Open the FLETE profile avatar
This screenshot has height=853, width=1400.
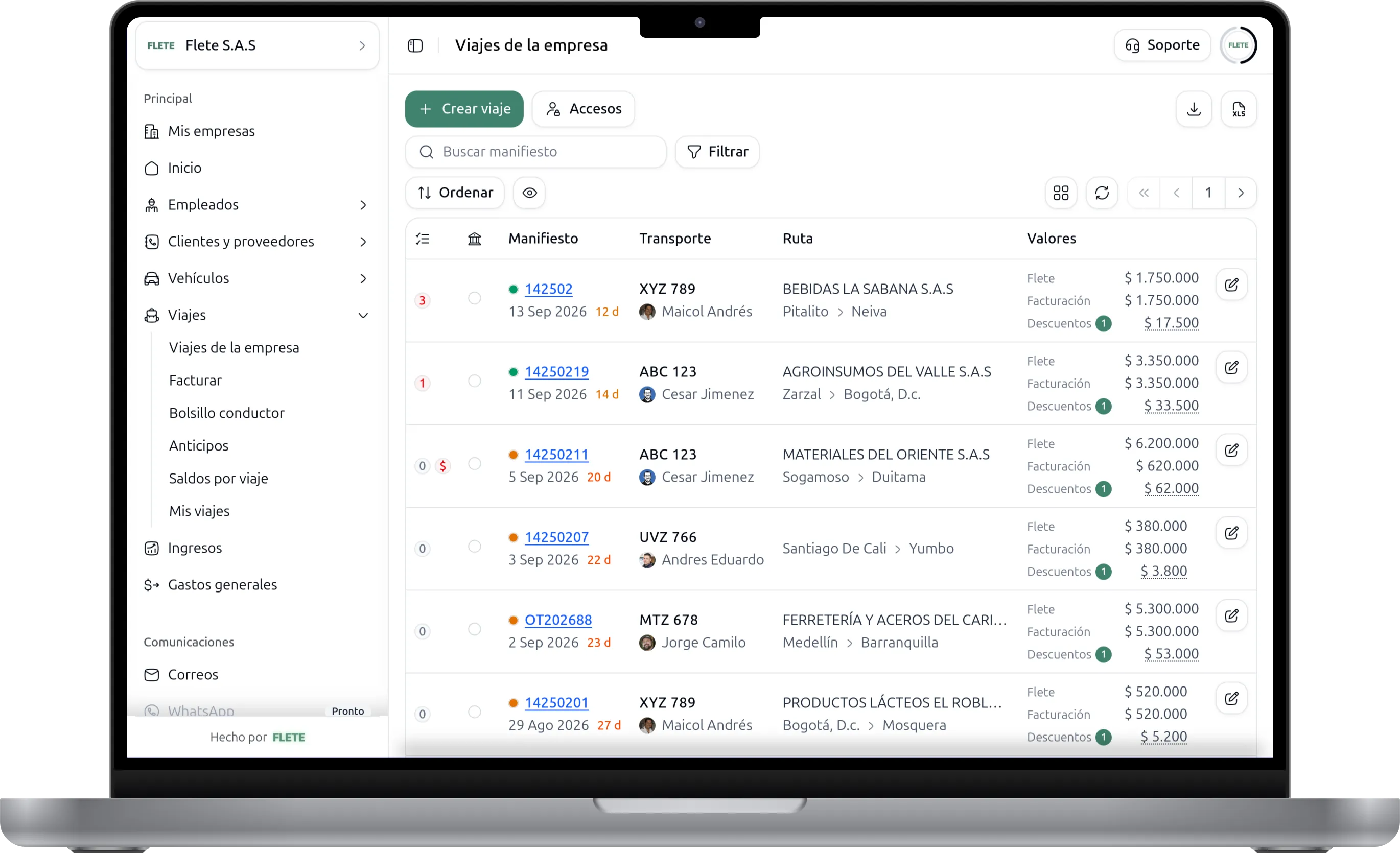[x=1238, y=45]
